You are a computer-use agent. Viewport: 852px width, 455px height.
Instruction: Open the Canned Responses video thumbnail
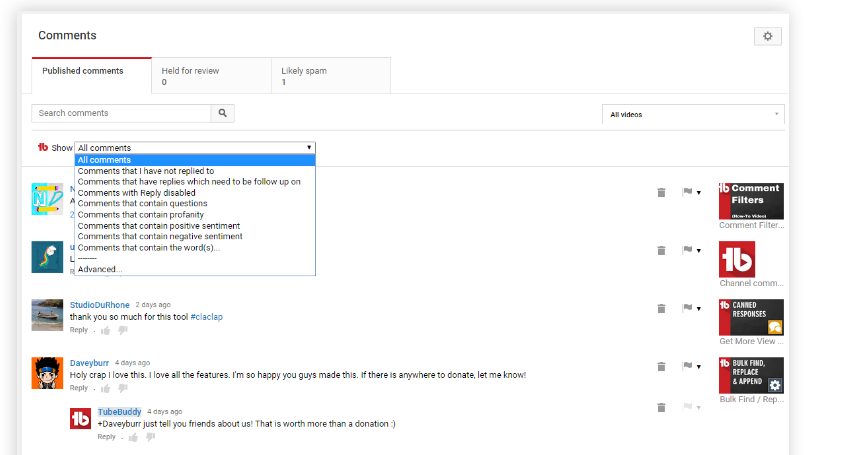pos(751,317)
